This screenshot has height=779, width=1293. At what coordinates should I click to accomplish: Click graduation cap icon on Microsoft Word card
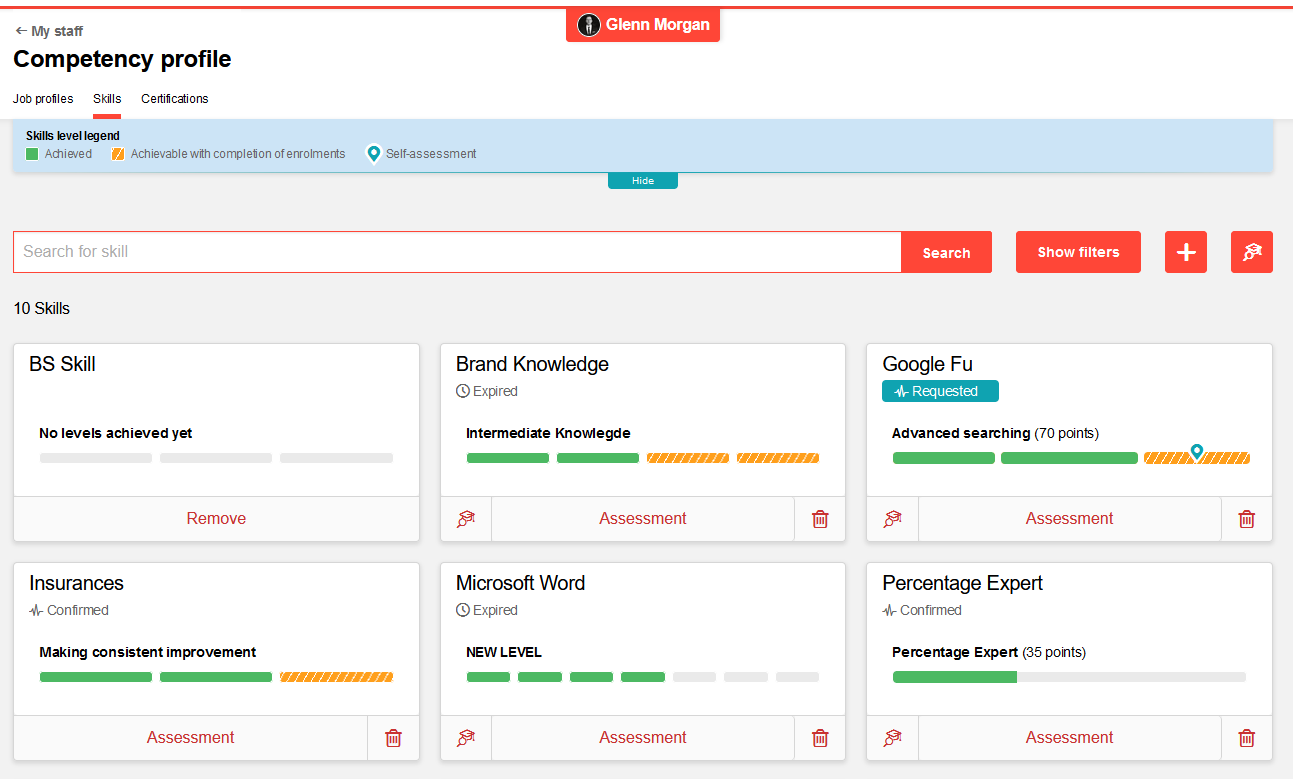click(x=466, y=738)
